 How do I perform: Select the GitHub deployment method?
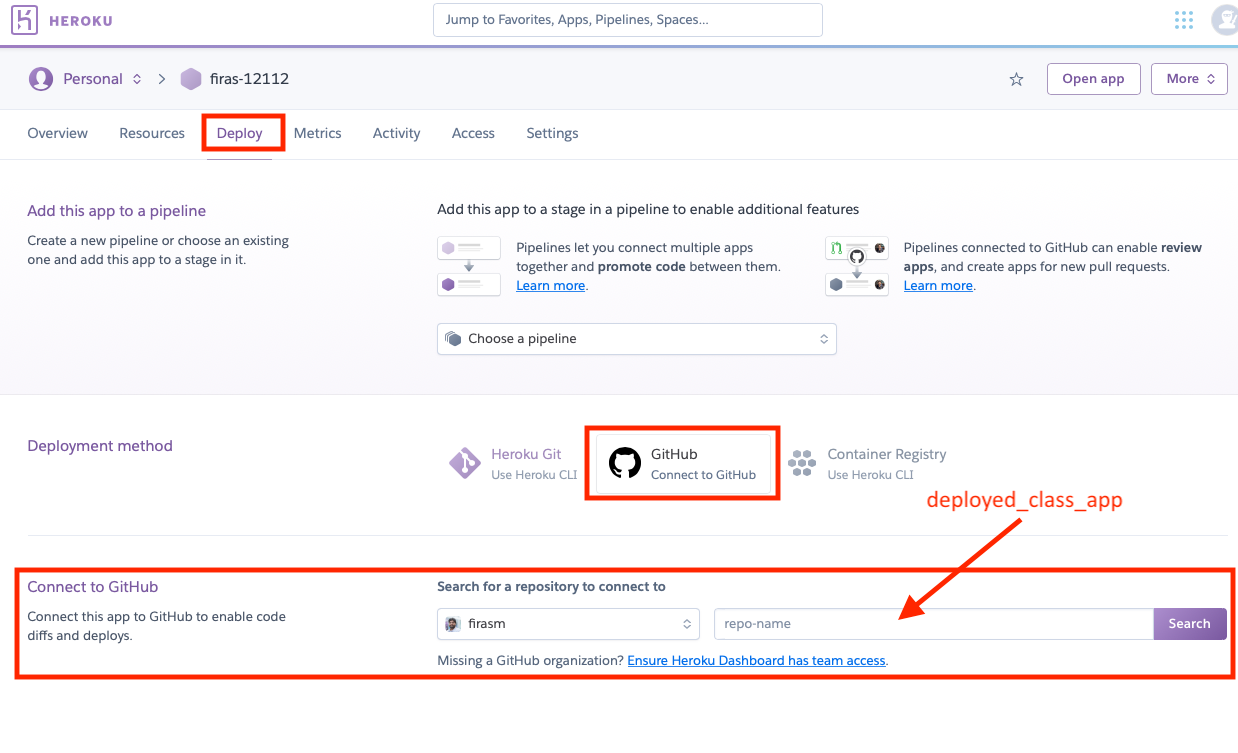pyautogui.click(x=684, y=463)
